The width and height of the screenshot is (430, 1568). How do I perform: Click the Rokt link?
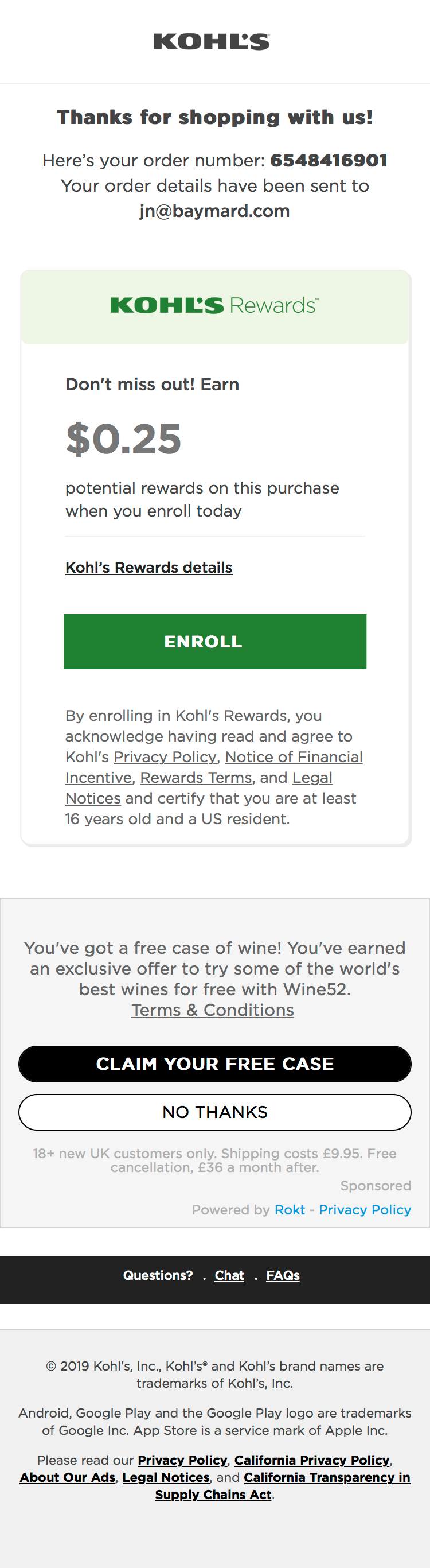click(290, 1210)
